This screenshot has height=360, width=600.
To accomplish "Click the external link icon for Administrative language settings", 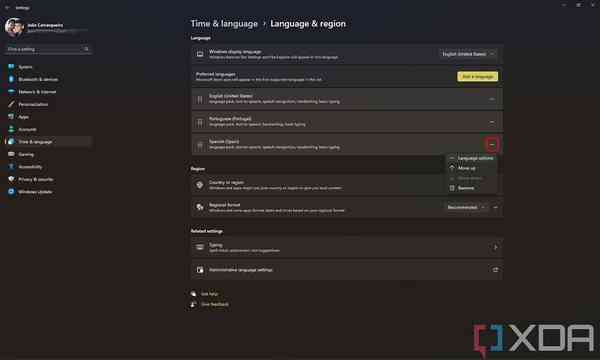I will [x=495, y=270].
